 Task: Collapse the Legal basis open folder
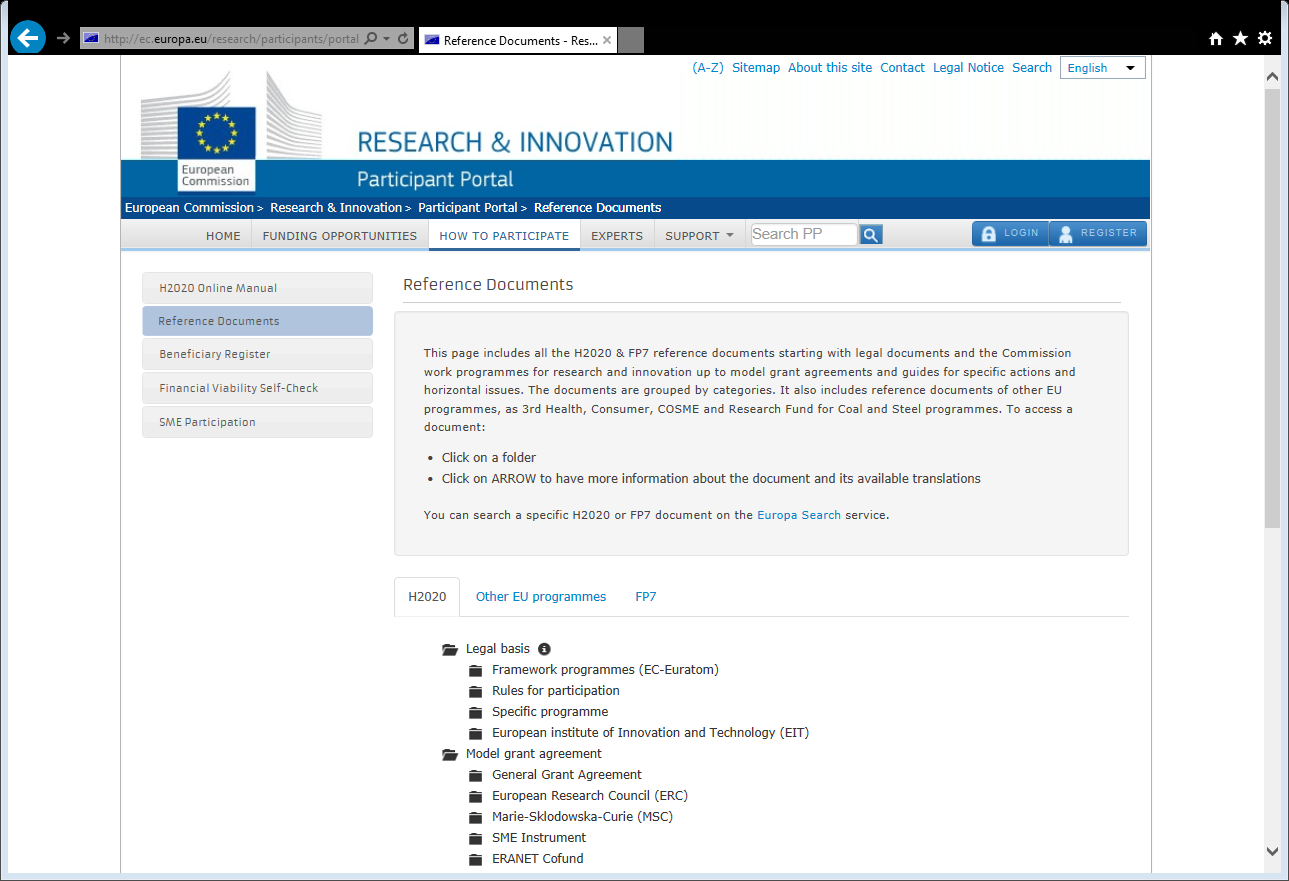pyautogui.click(x=450, y=649)
